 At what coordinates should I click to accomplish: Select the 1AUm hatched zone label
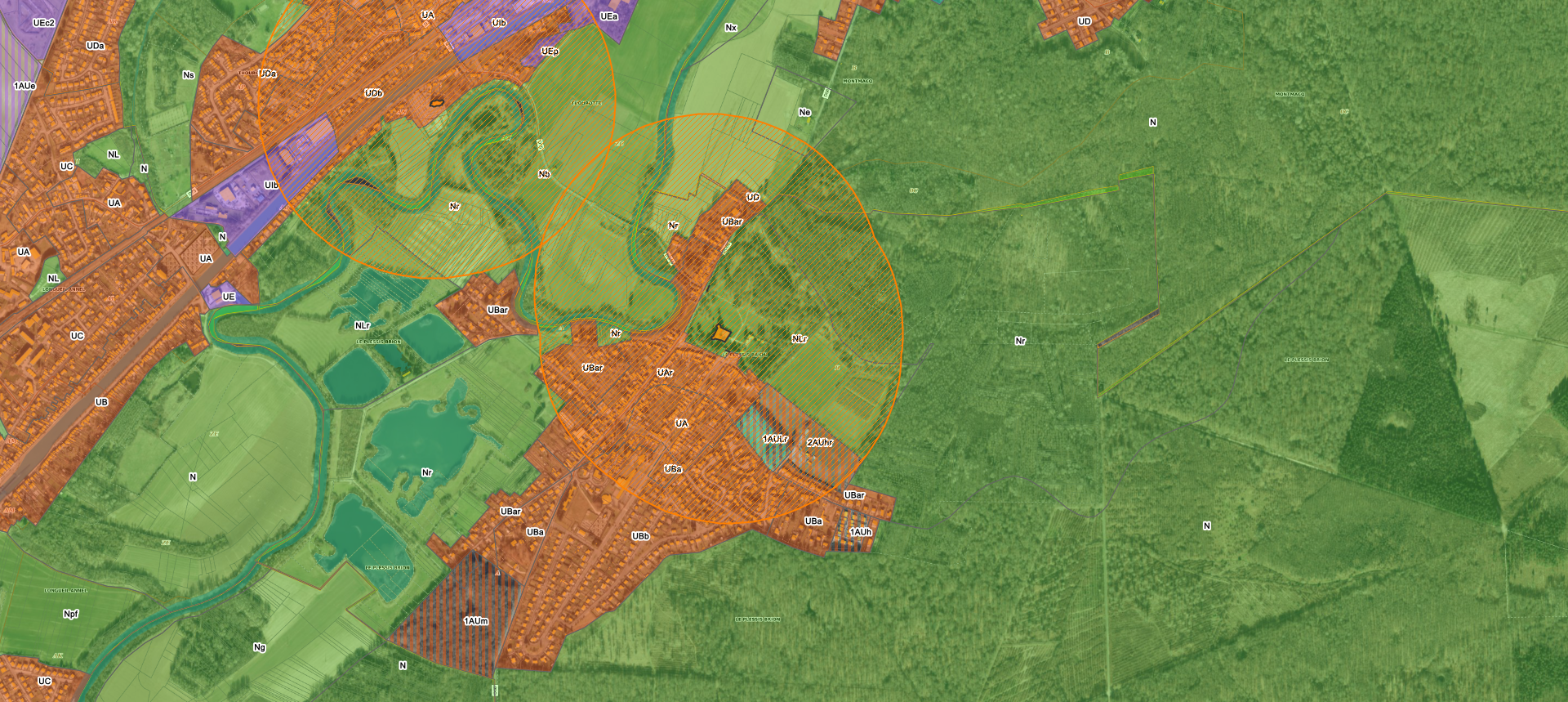coord(476,621)
